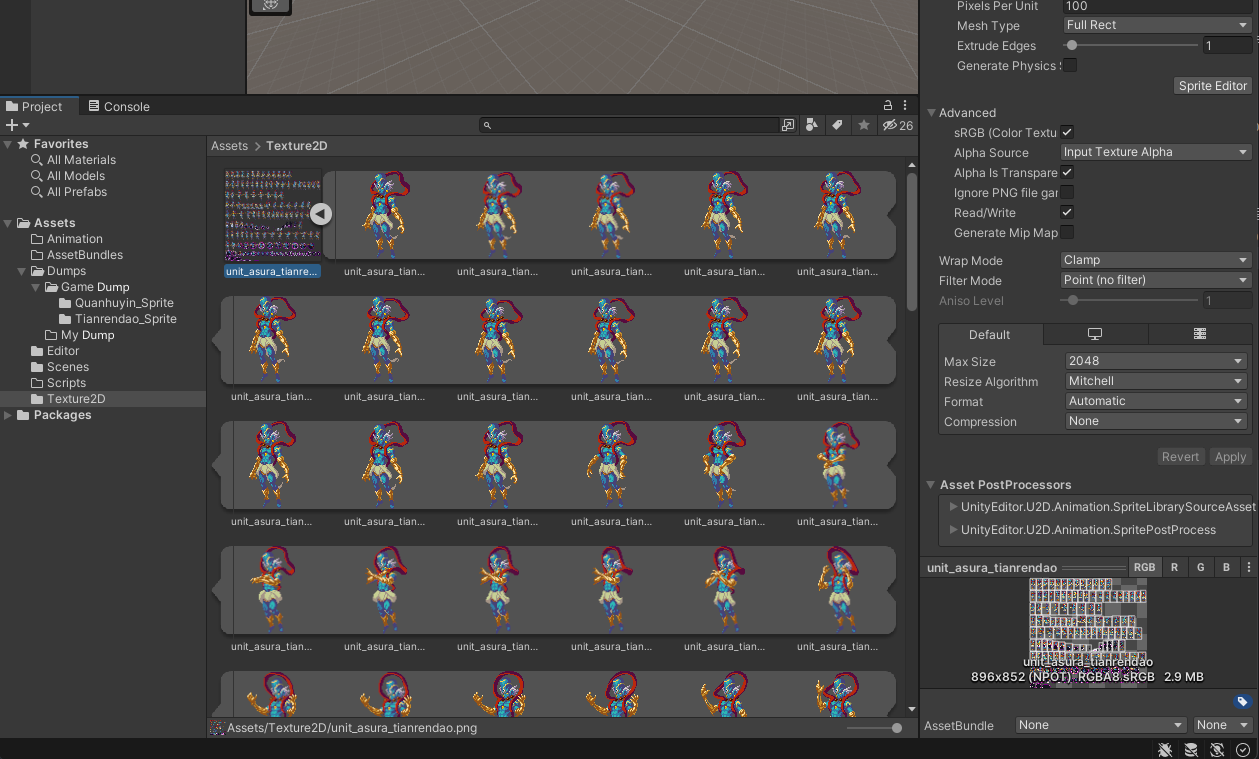Enable the Generate Mip Map checkbox

pos(1067,232)
